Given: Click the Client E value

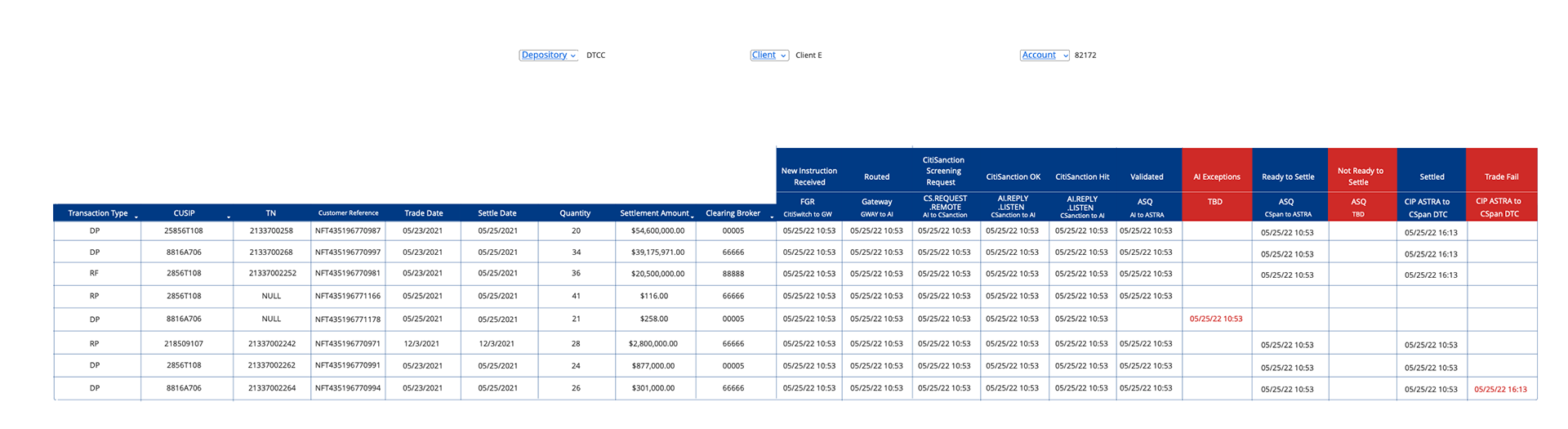Looking at the screenshot, I should [808, 56].
